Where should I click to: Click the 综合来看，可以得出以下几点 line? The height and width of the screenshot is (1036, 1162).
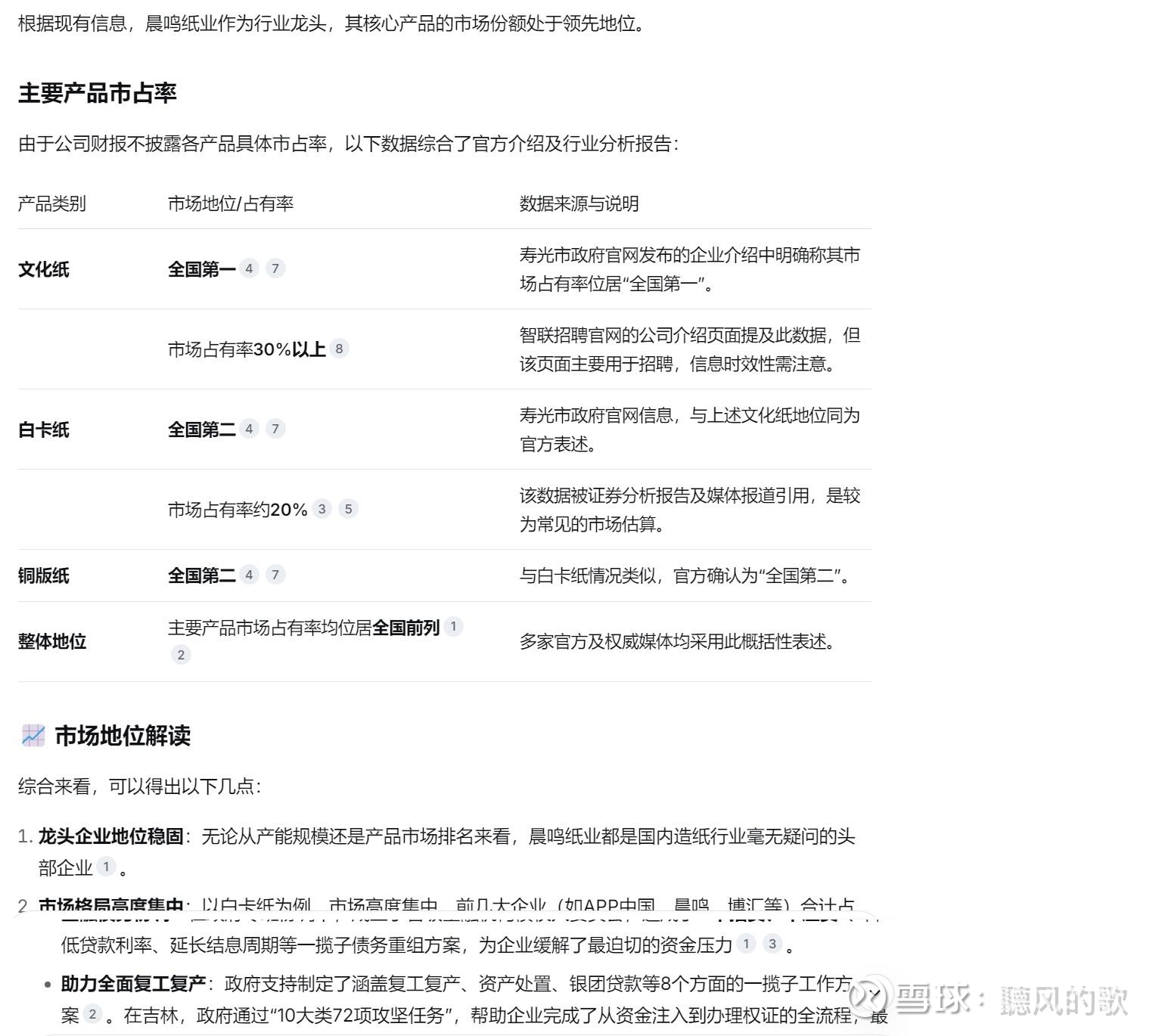[140, 786]
